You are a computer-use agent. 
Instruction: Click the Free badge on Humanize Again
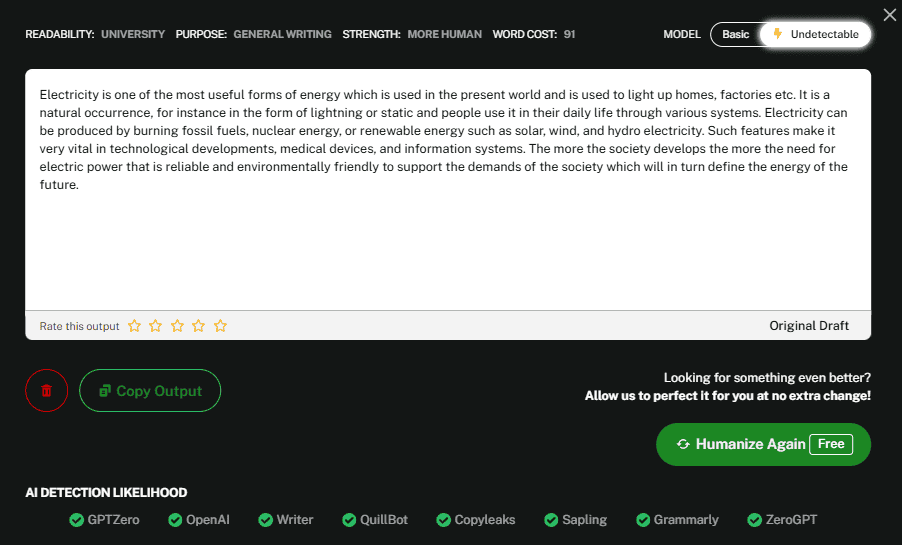pos(831,444)
